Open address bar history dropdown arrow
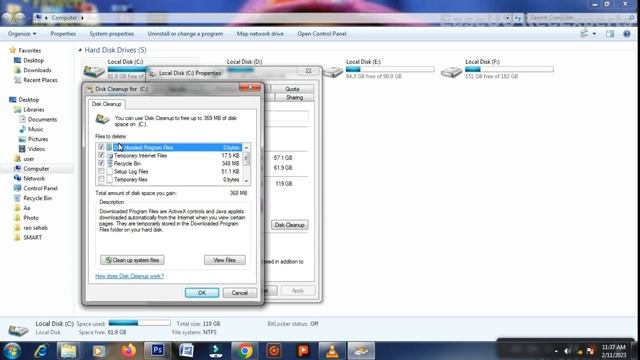Image resolution: width=640 pixels, height=360 pixels. (x=508, y=18)
